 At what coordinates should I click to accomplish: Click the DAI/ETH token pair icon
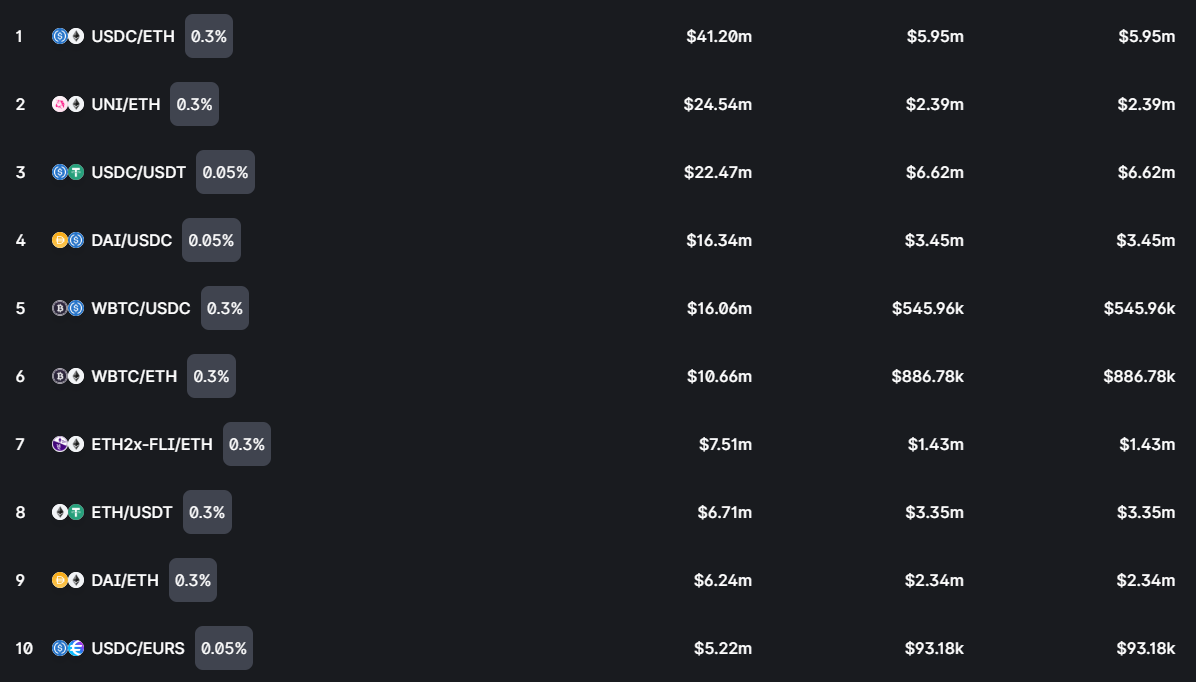(68, 580)
